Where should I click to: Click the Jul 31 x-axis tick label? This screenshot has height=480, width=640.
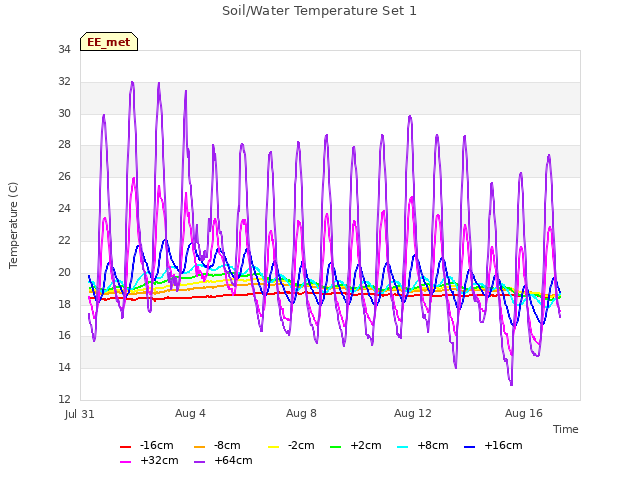click(80, 414)
